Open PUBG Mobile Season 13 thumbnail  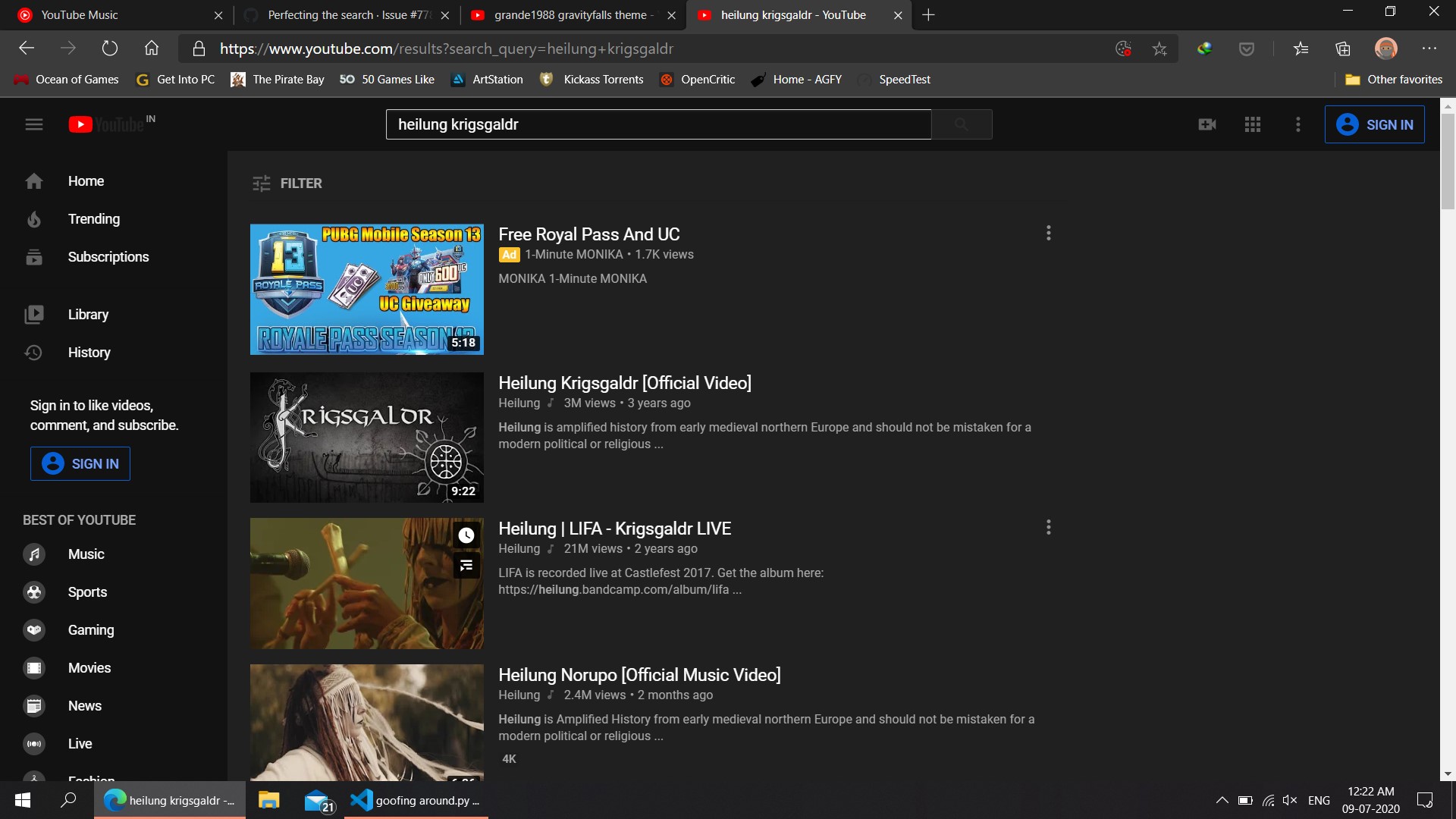coord(367,290)
